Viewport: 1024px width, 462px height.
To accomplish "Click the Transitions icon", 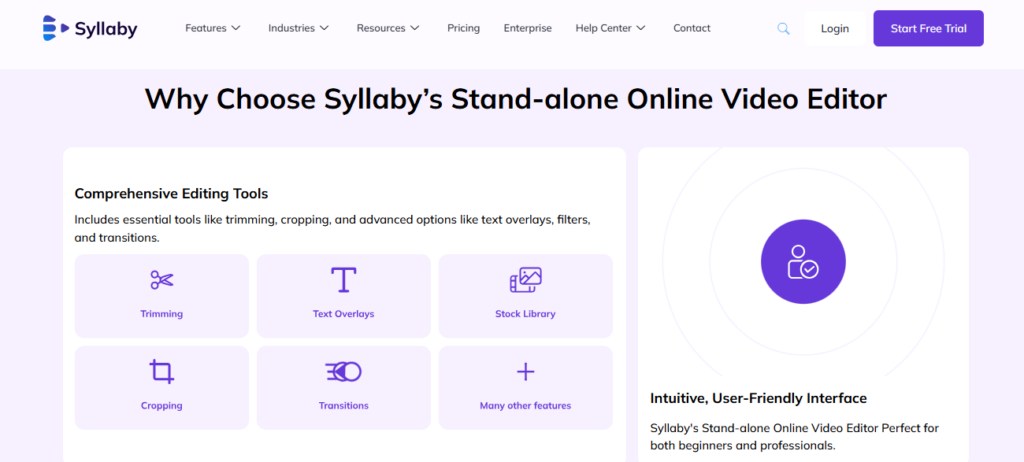I will click(344, 372).
